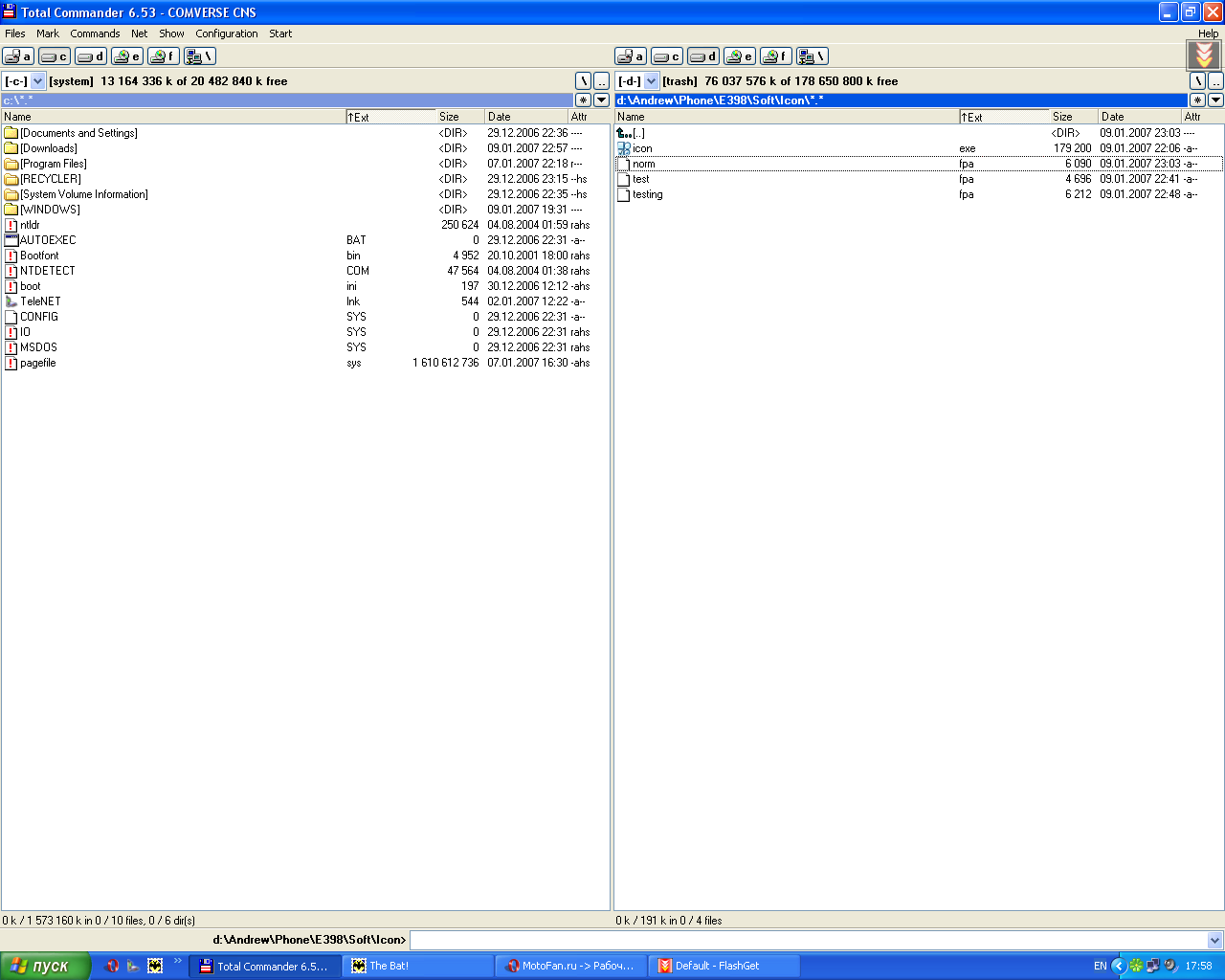Click the Windows Start button (пуск)
This screenshot has width=1225, height=980.
point(45,966)
